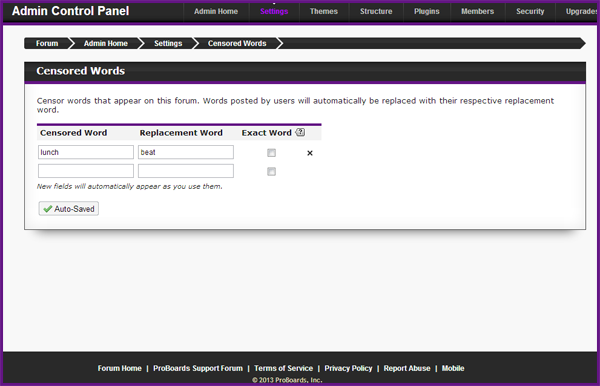
Task: Toggle Exact Word checkbox in the empty row
Action: tap(271, 171)
